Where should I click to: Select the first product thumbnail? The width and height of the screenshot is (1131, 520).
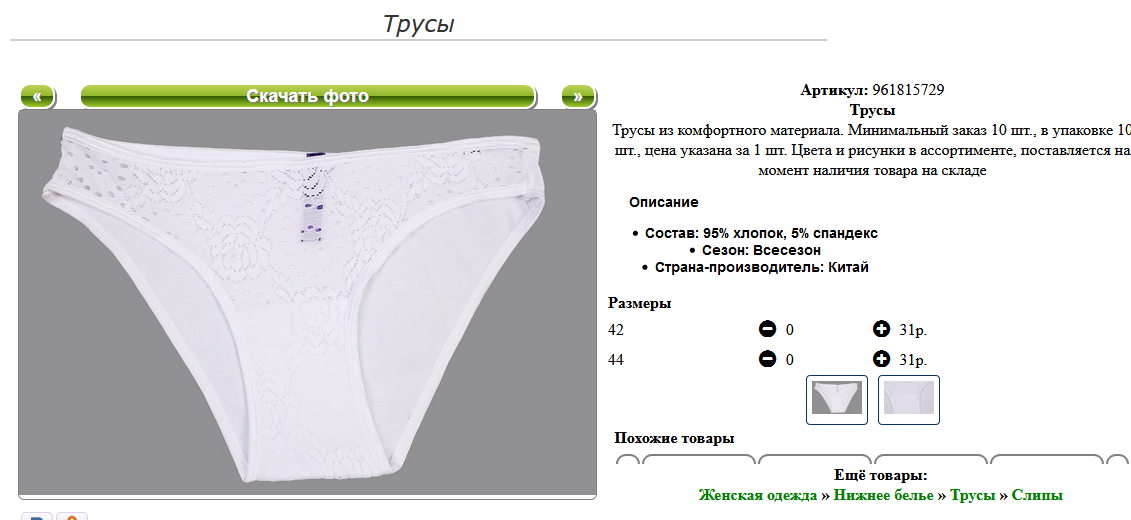(x=836, y=399)
